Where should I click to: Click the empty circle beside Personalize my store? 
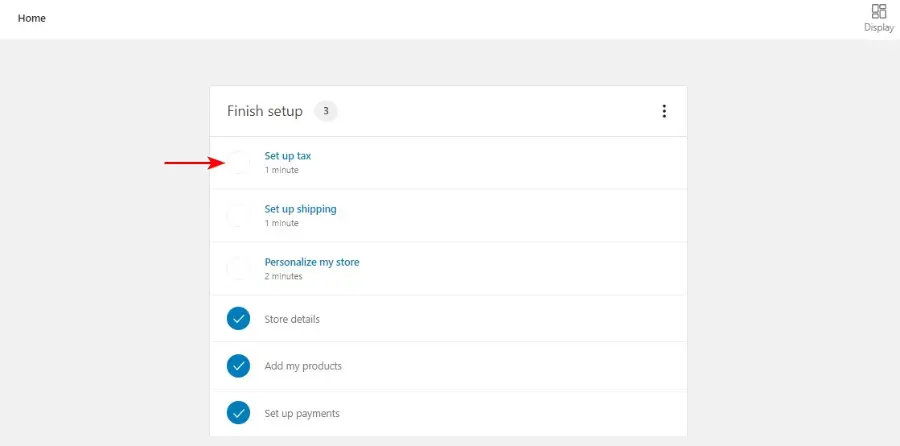[x=239, y=269]
